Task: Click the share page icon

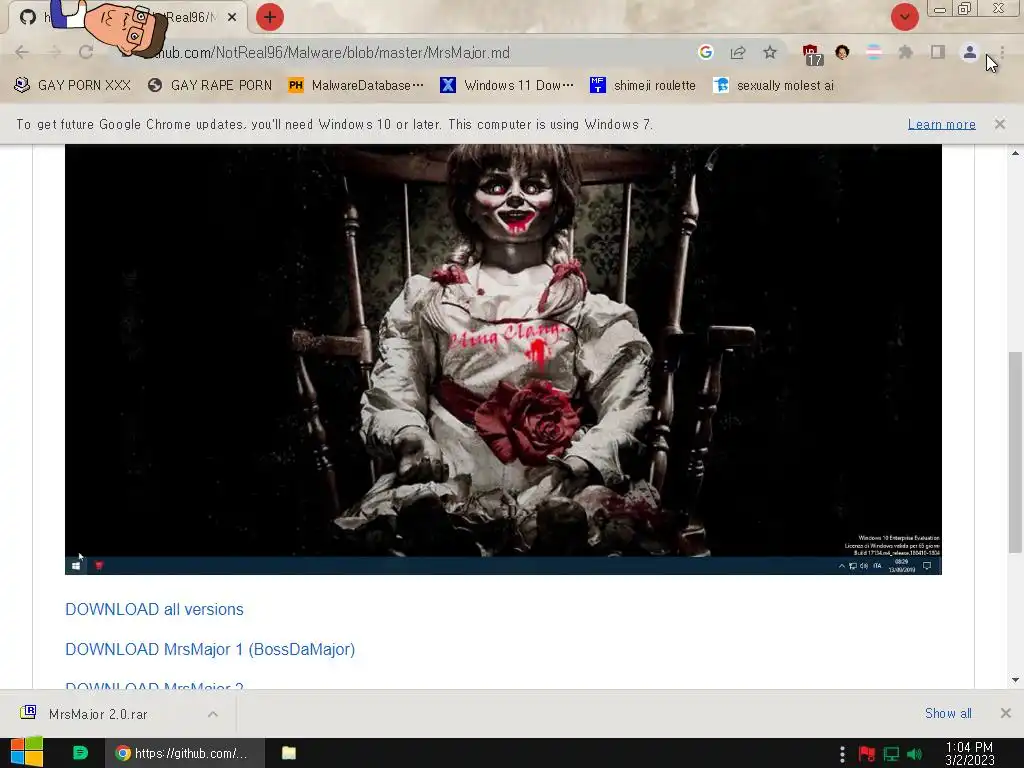Action: coord(738,52)
